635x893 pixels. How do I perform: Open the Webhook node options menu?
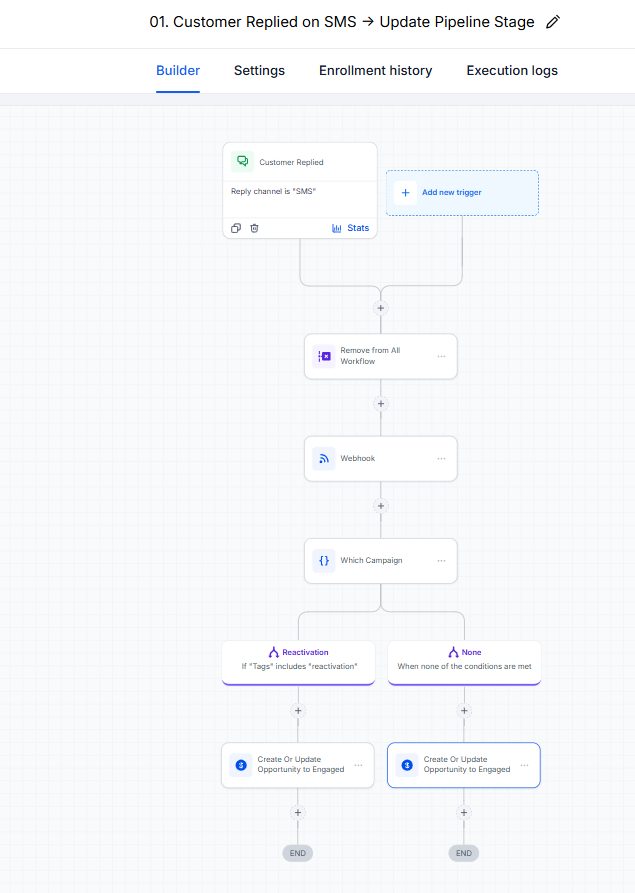click(441, 458)
